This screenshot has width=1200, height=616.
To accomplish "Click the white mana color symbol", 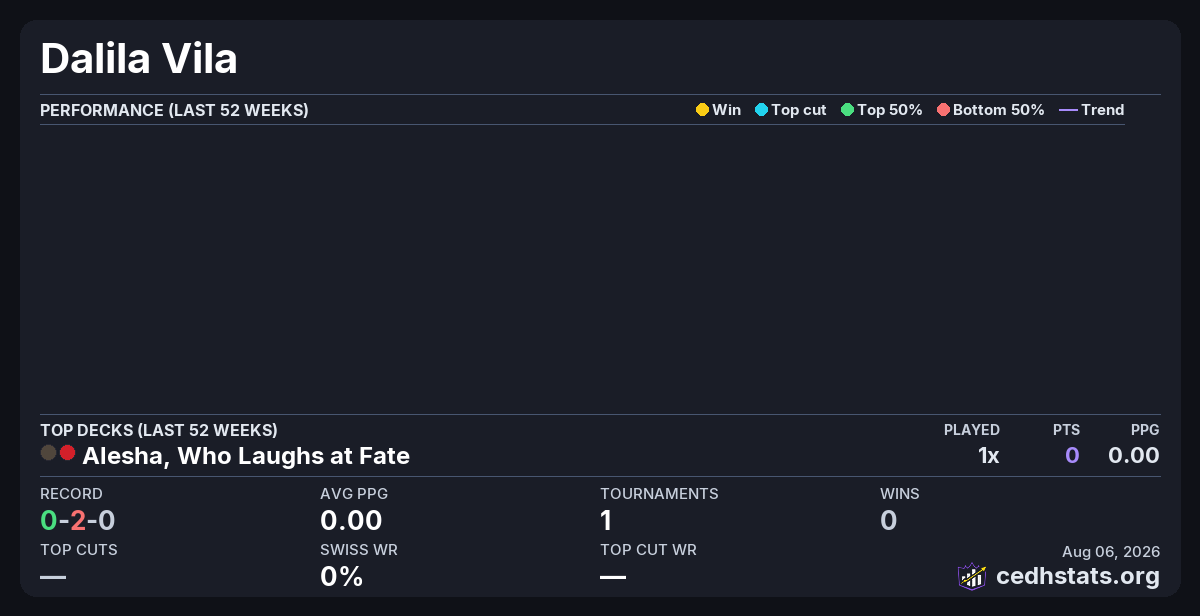I will coord(48,453).
